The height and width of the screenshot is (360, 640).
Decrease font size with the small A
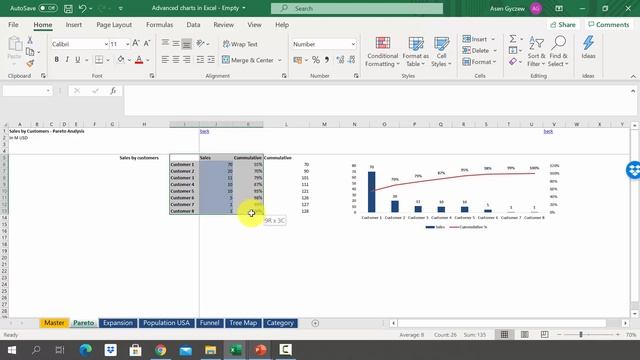pos(147,44)
